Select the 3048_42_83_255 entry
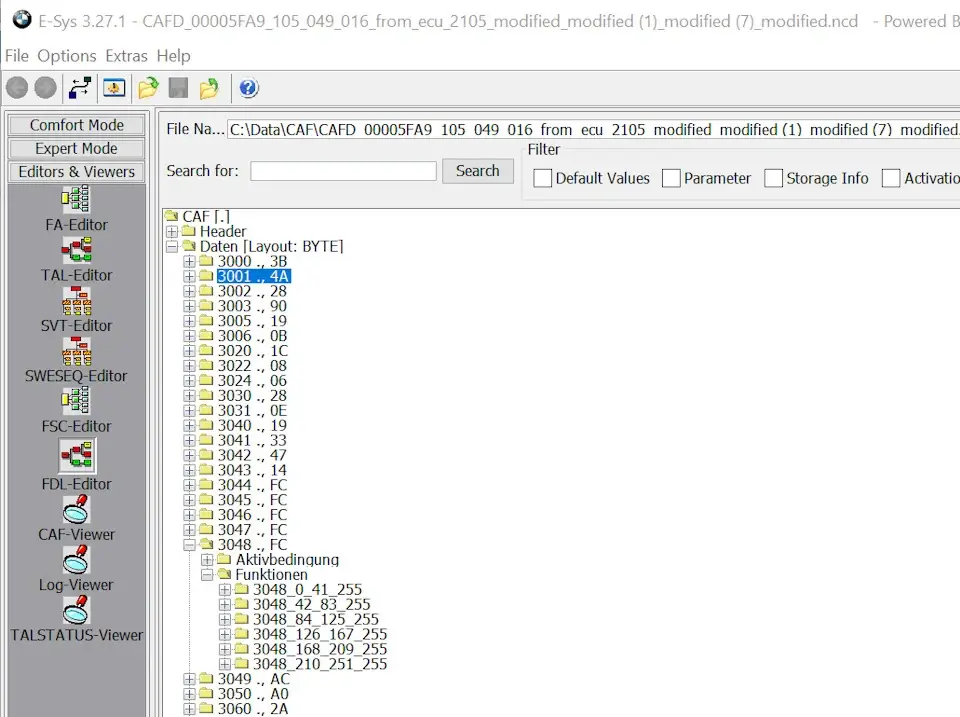The height and width of the screenshot is (717, 960). pyautogui.click(x=312, y=604)
